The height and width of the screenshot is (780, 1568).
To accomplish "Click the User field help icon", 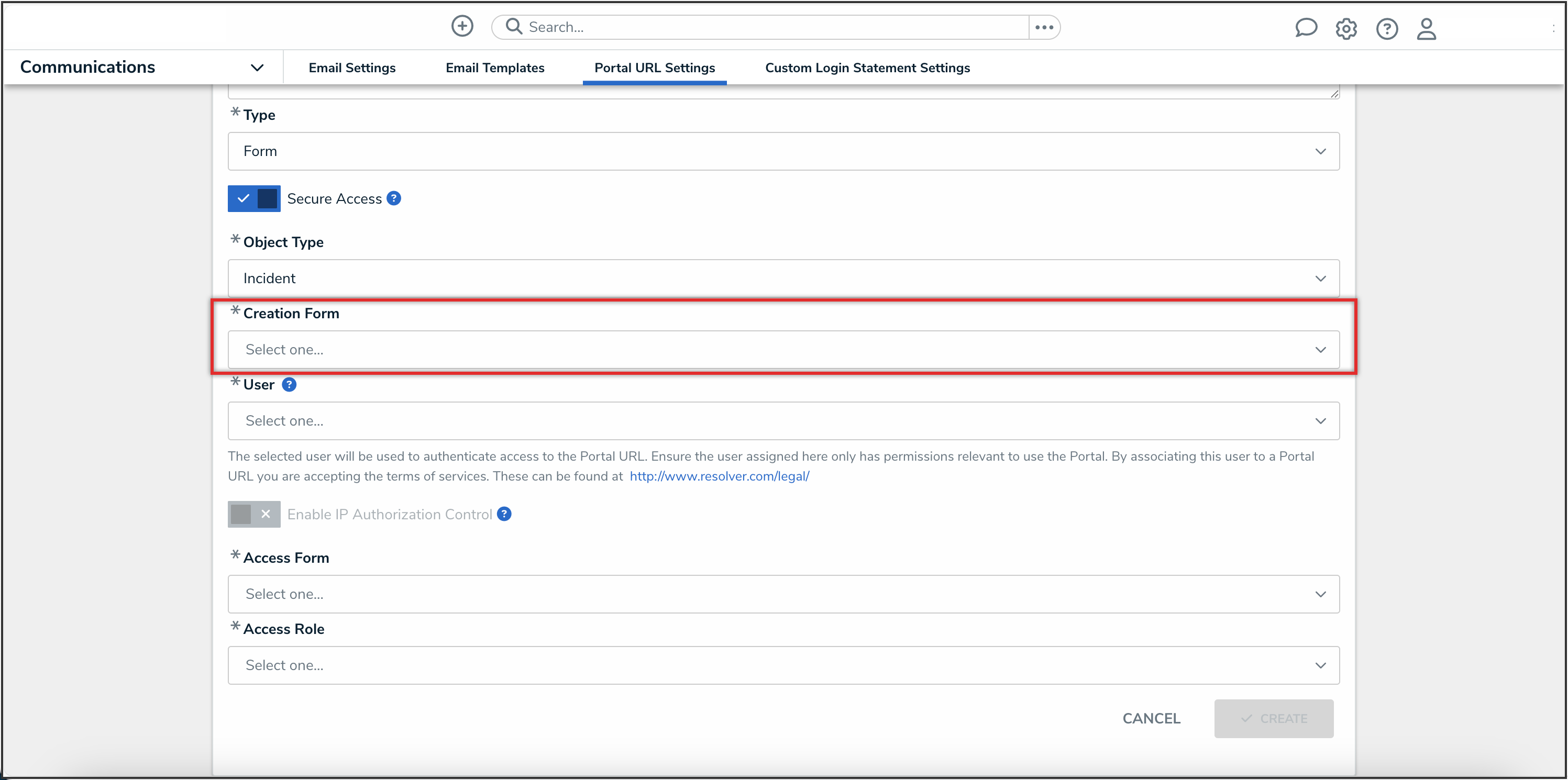I will pyautogui.click(x=289, y=385).
